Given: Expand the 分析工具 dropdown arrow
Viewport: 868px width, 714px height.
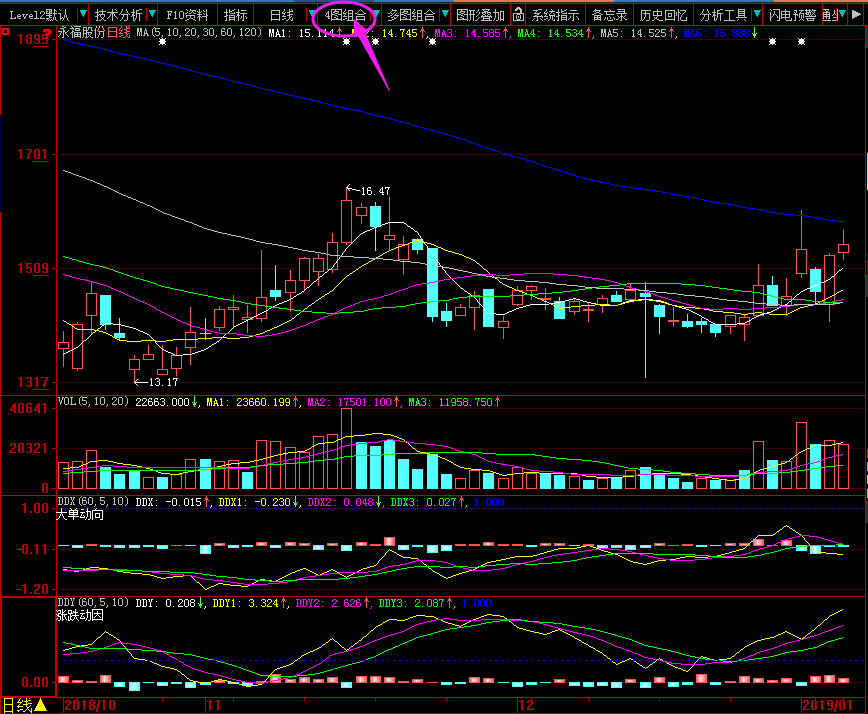Looking at the screenshot, I should (x=757, y=15).
